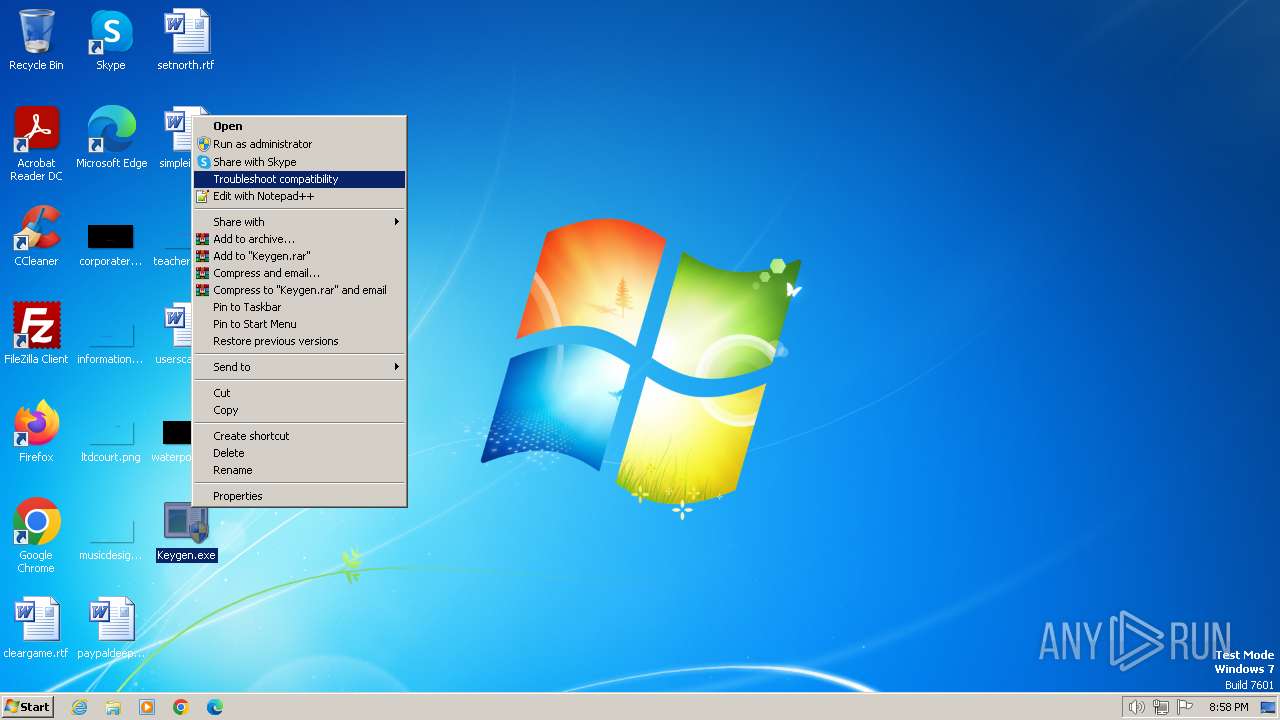The width and height of the screenshot is (1280, 720).
Task: Select the CCleaner desktop shortcut
Action: coord(36,236)
